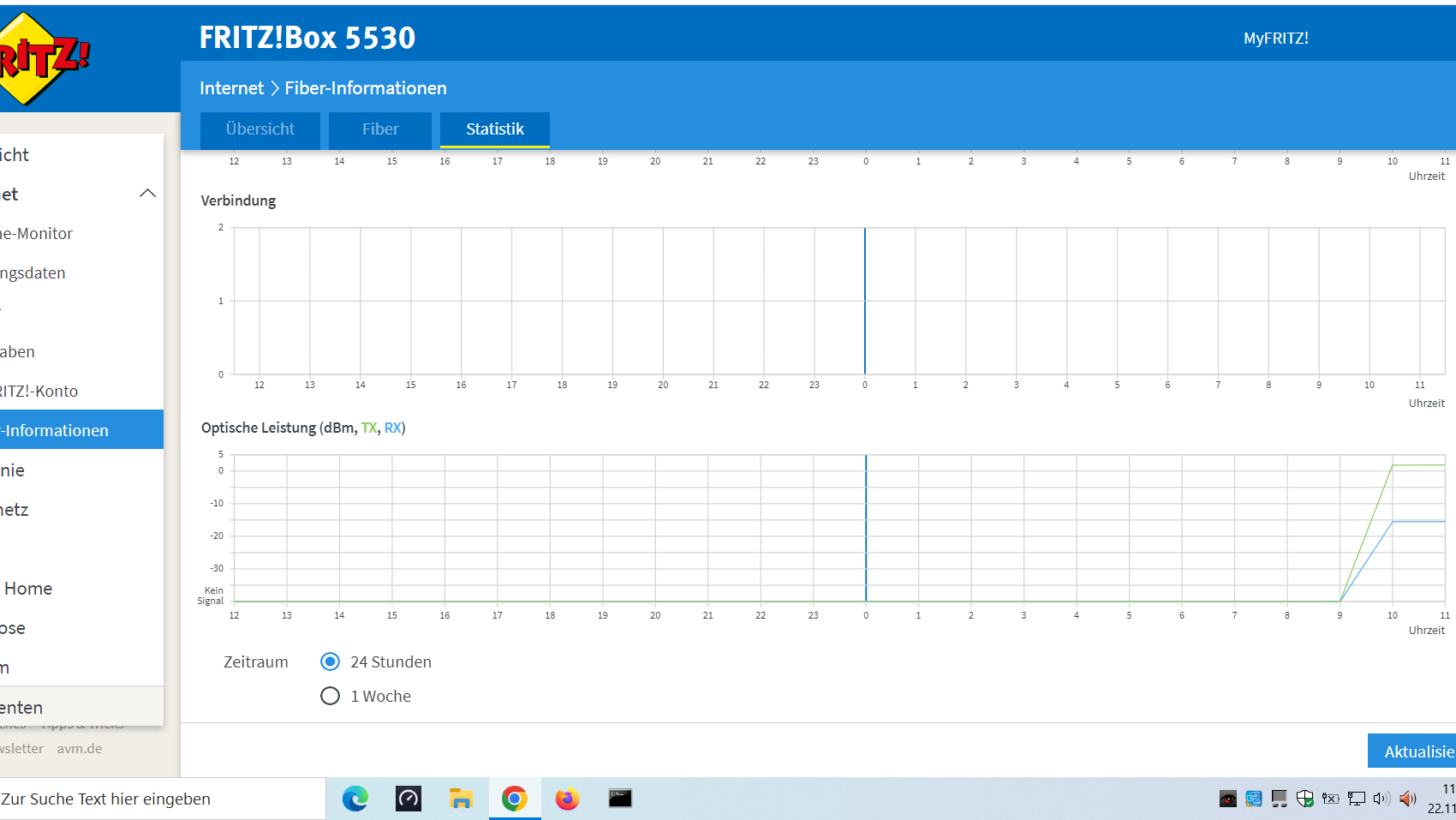1456x820 pixels.
Task: Select the Statistik tab
Action: click(494, 129)
